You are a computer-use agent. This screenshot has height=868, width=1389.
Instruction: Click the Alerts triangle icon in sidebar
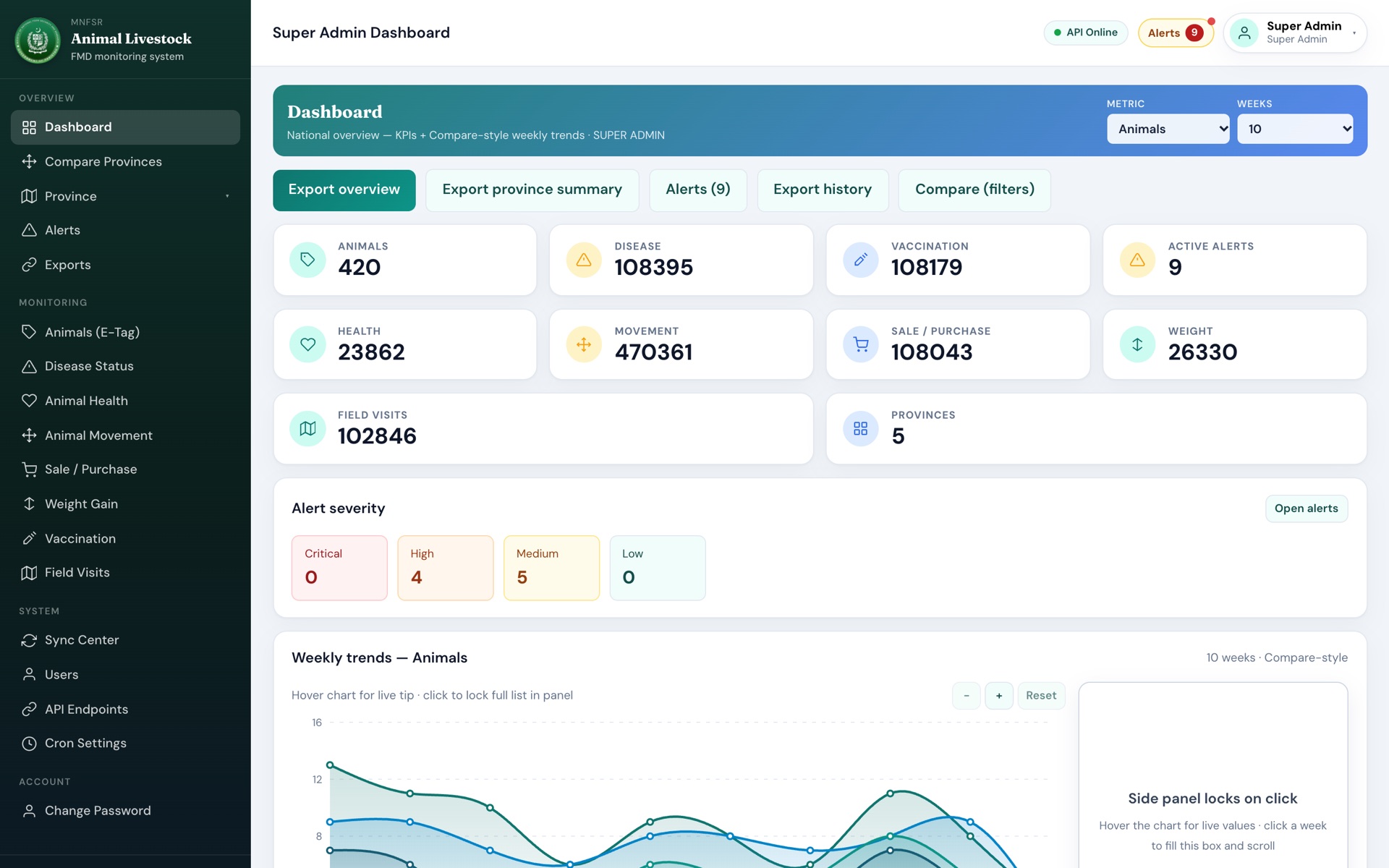[29, 230]
